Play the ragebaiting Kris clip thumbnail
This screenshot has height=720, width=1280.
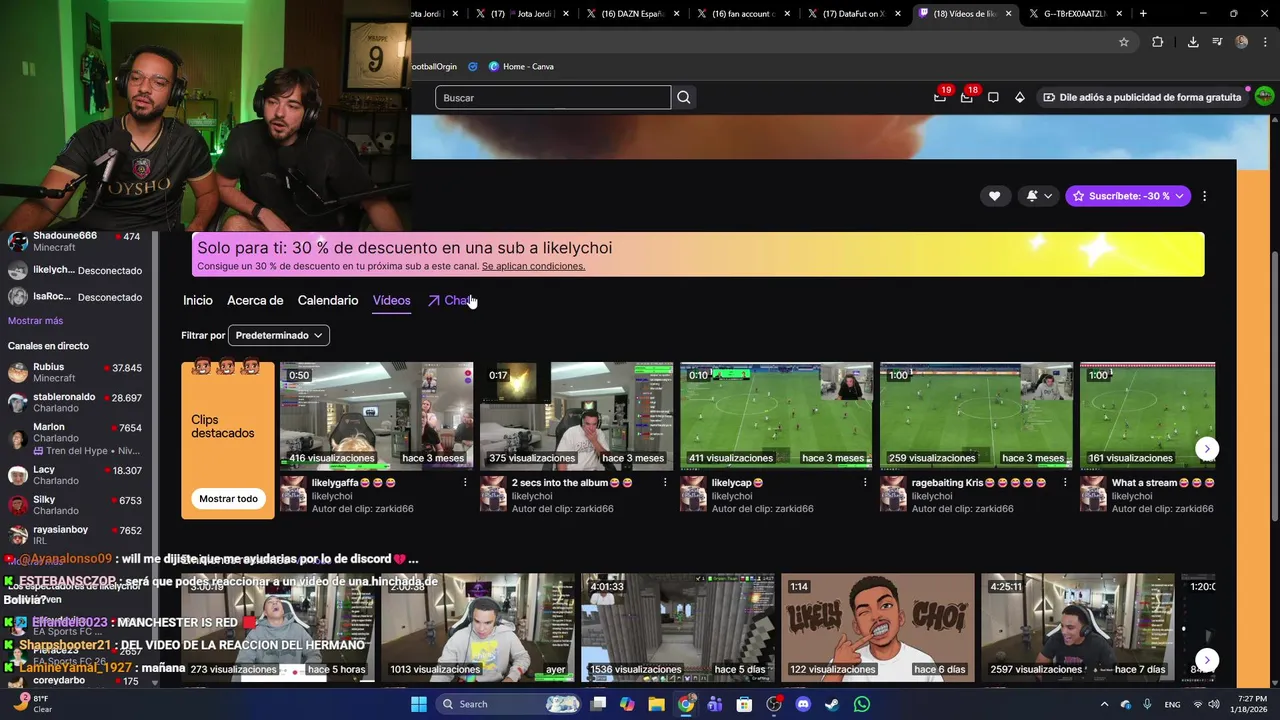(977, 416)
